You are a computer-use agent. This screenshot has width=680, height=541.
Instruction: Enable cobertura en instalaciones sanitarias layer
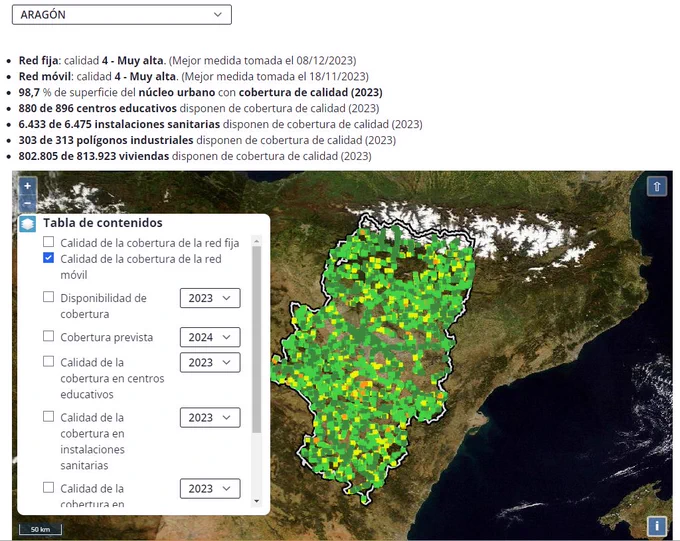[x=49, y=416]
